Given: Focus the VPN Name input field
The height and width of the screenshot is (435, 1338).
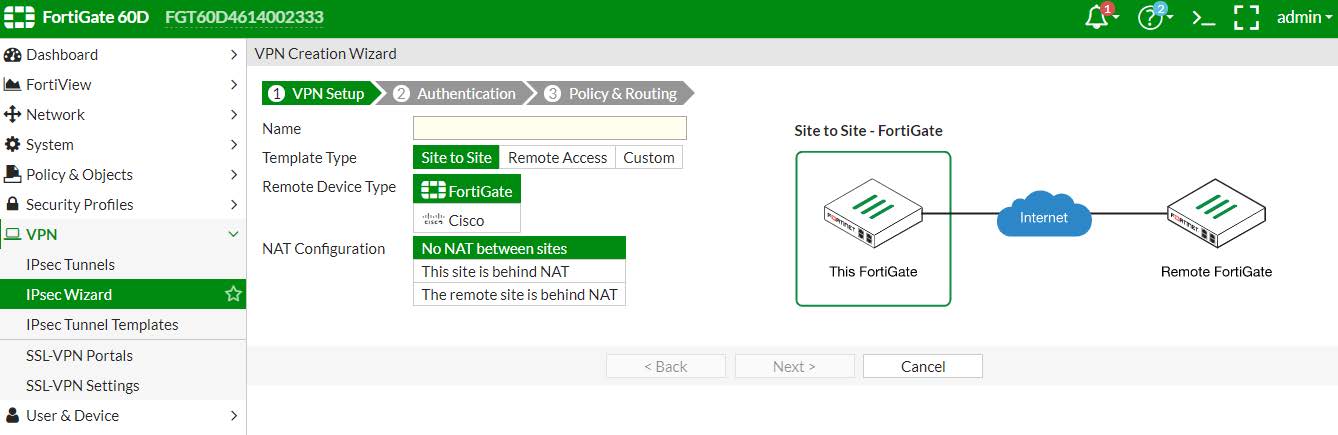Looking at the screenshot, I should point(550,128).
